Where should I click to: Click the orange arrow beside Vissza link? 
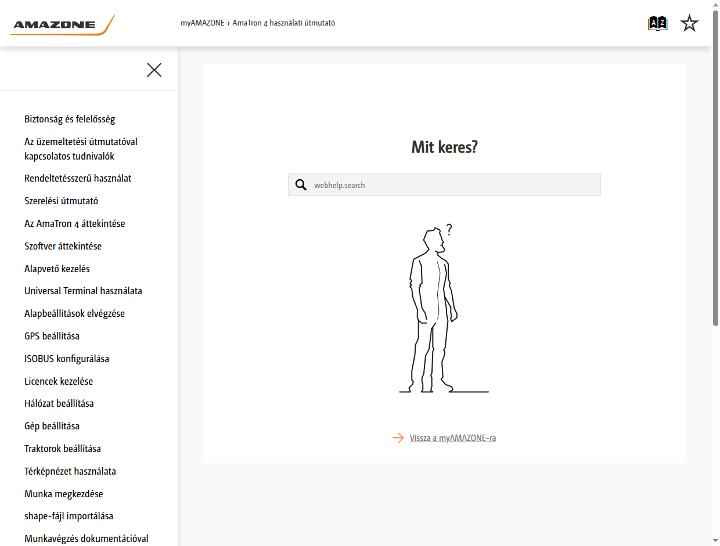click(398, 438)
